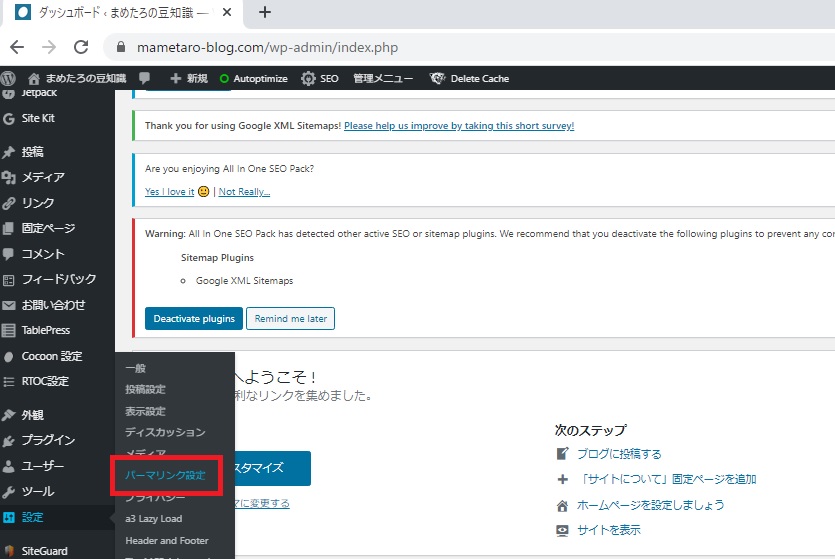This screenshot has height=559, width=835.
Task: Select Header and Footer submenu item
Action: coord(167,540)
